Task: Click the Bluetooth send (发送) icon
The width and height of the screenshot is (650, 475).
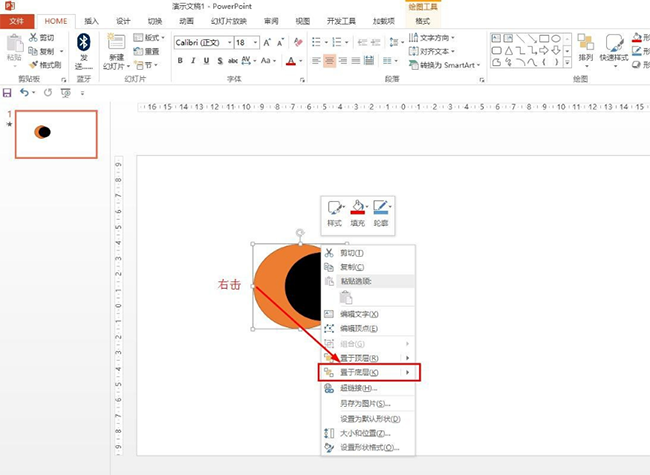Action: pos(84,42)
